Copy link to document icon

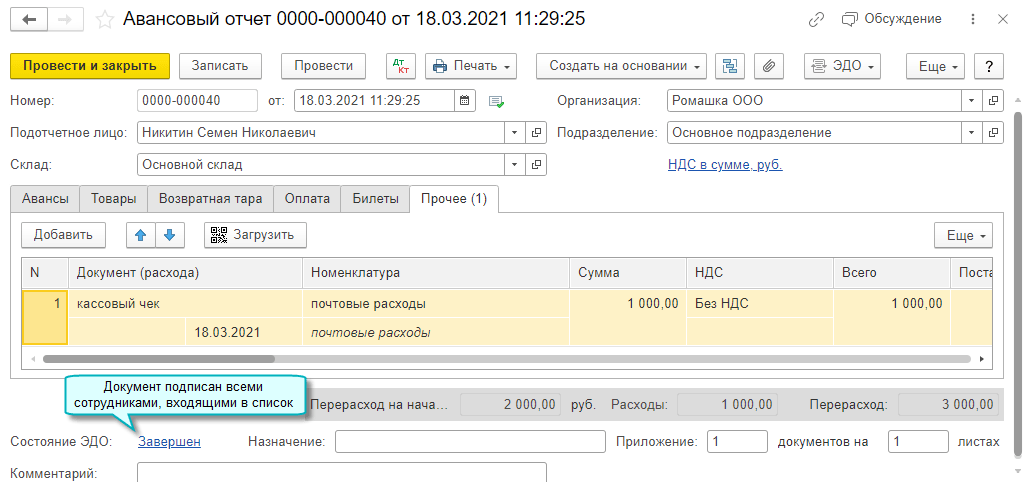(817, 19)
